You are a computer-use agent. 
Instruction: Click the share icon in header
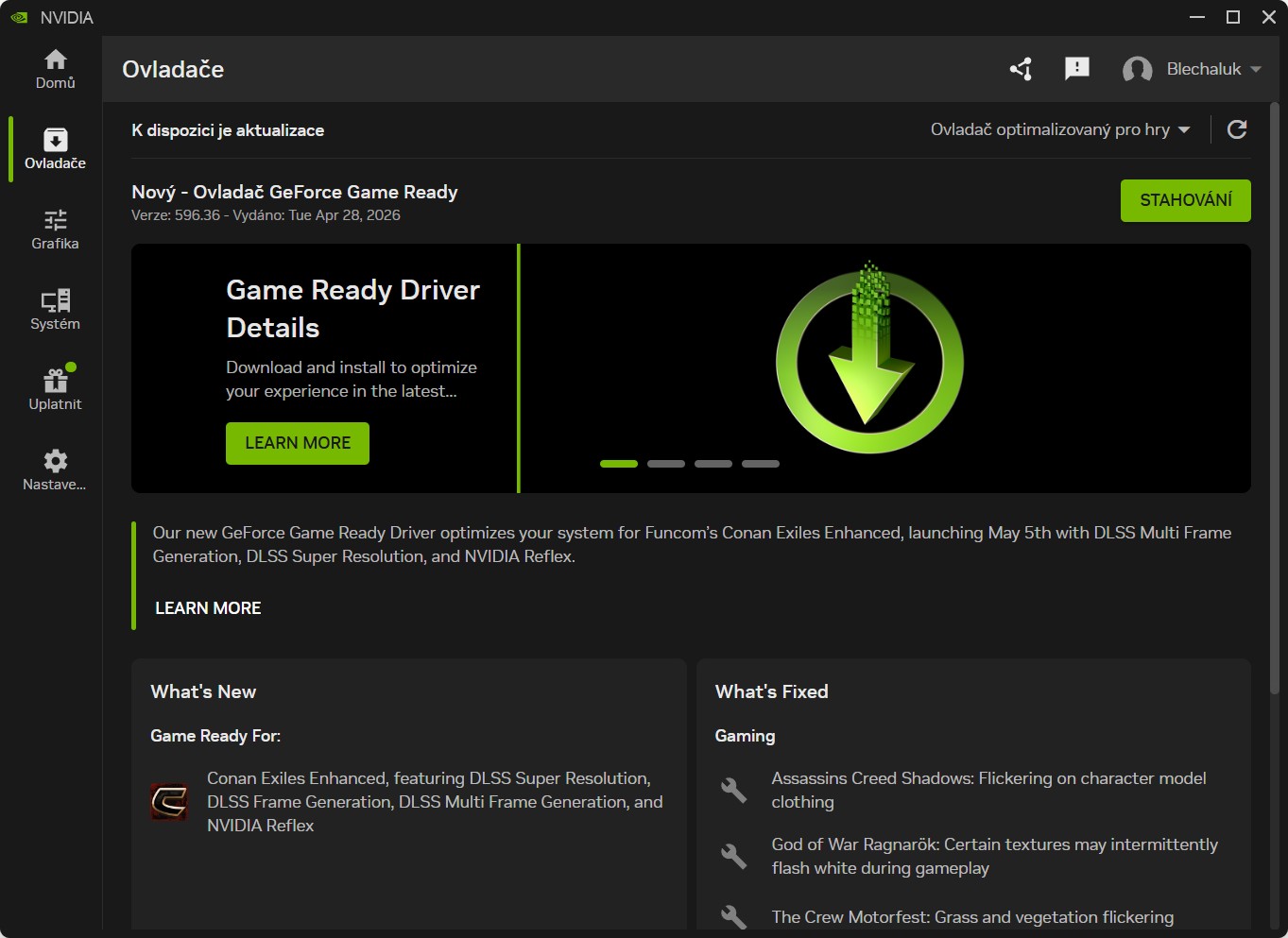click(1021, 69)
